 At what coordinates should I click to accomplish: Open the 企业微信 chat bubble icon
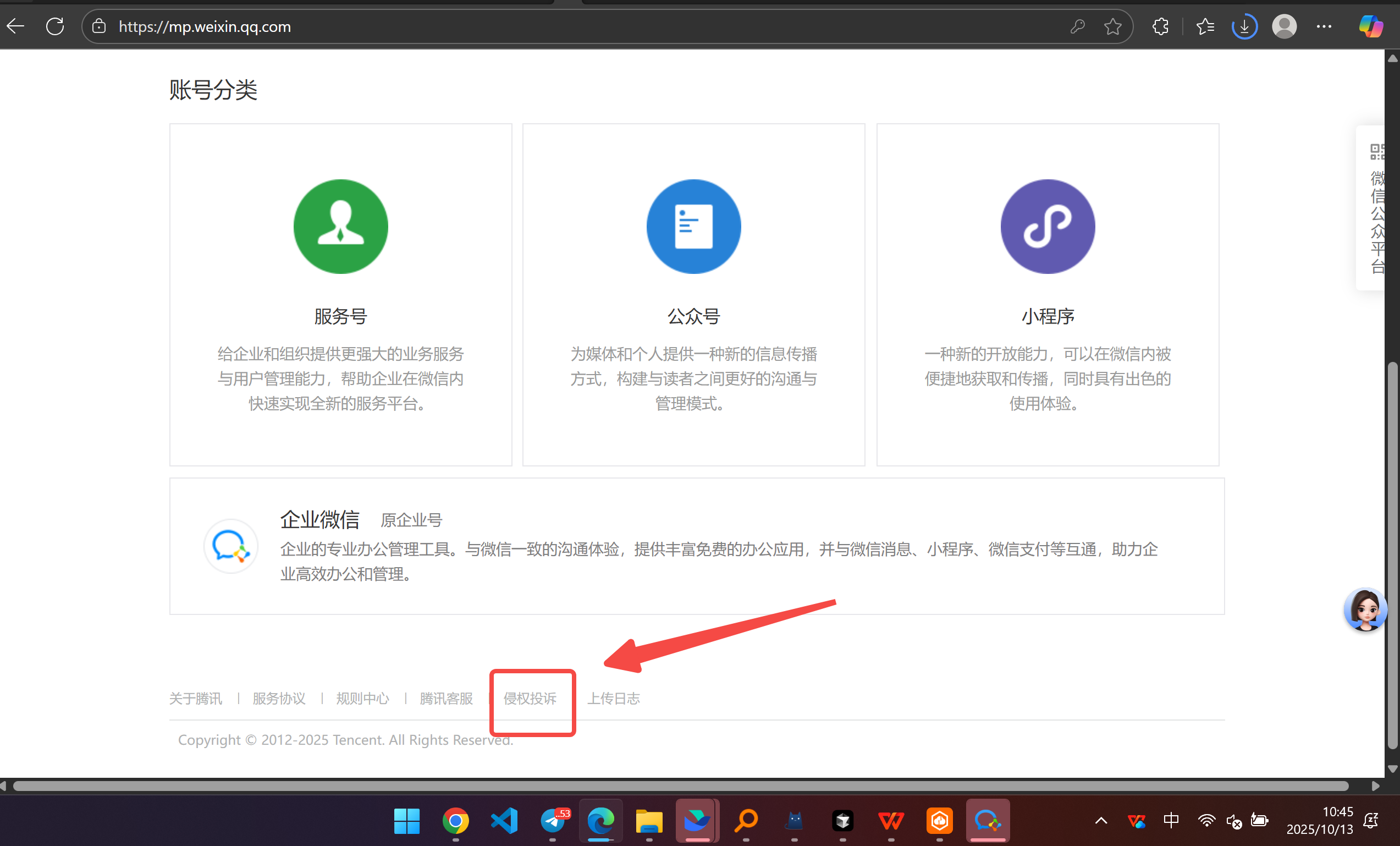231,546
